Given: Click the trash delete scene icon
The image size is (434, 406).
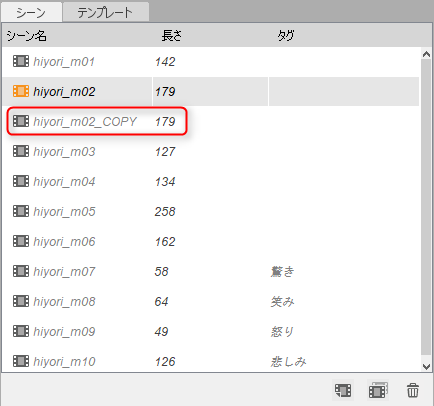Looking at the screenshot, I should [x=413, y=390].
